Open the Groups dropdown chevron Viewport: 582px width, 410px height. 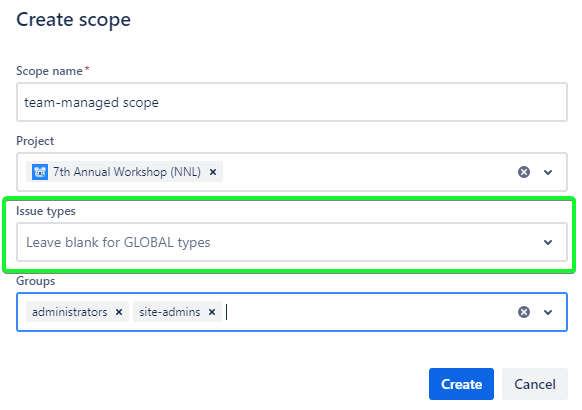click(548, 312)
